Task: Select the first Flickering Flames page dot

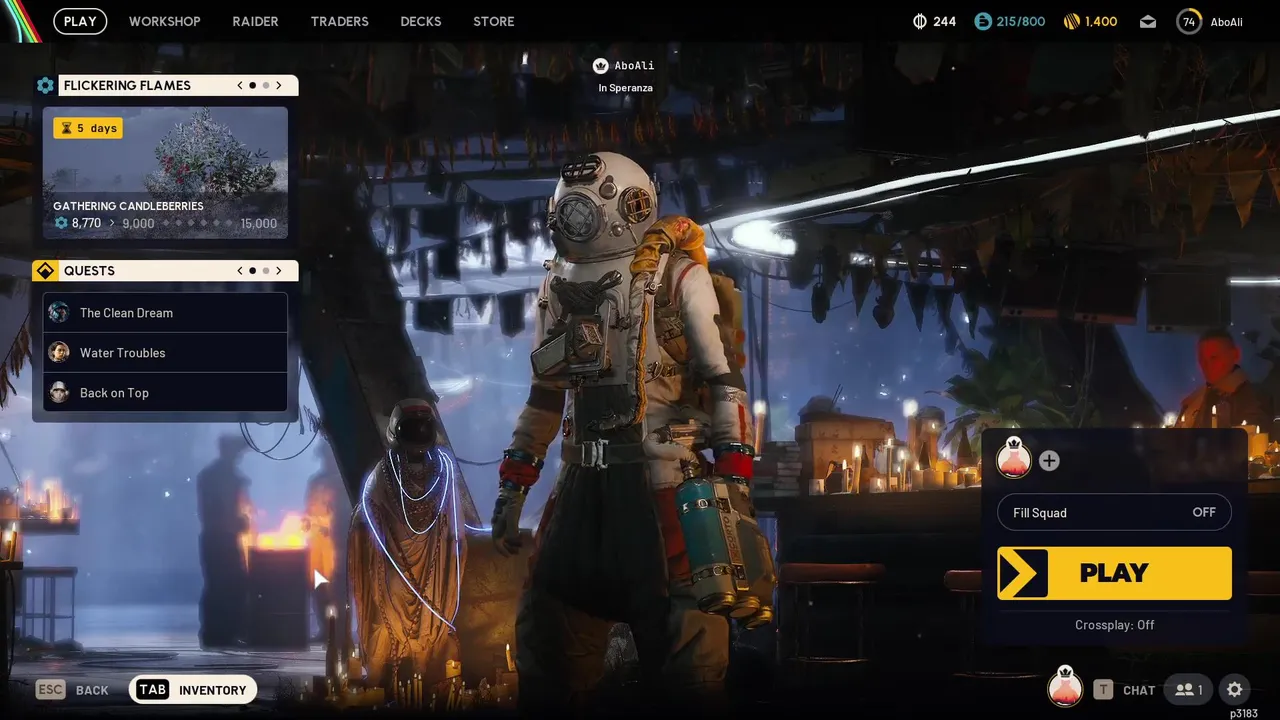Action: (252, 85)
